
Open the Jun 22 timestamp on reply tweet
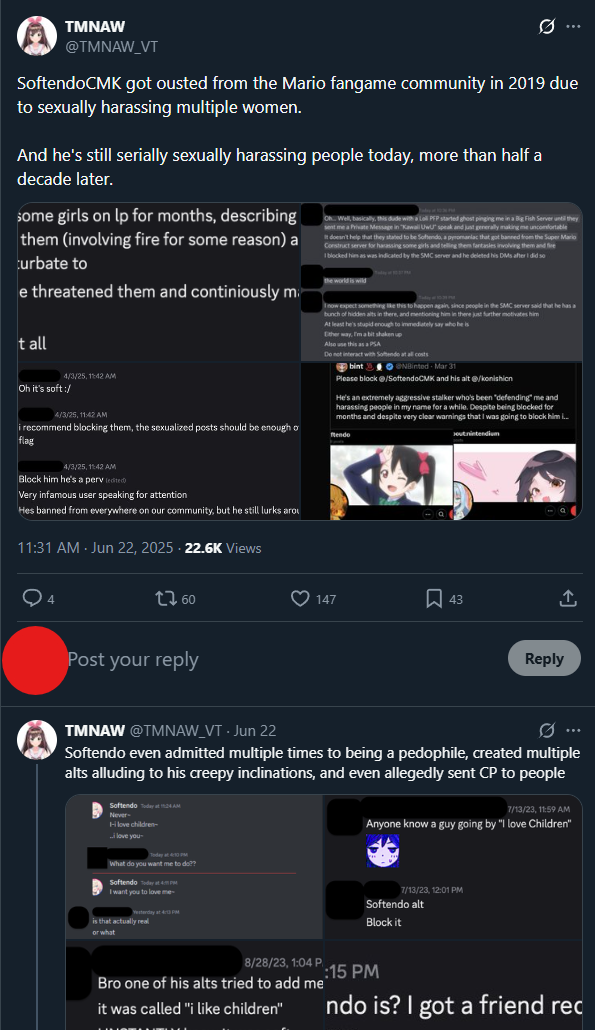[255, 730]
